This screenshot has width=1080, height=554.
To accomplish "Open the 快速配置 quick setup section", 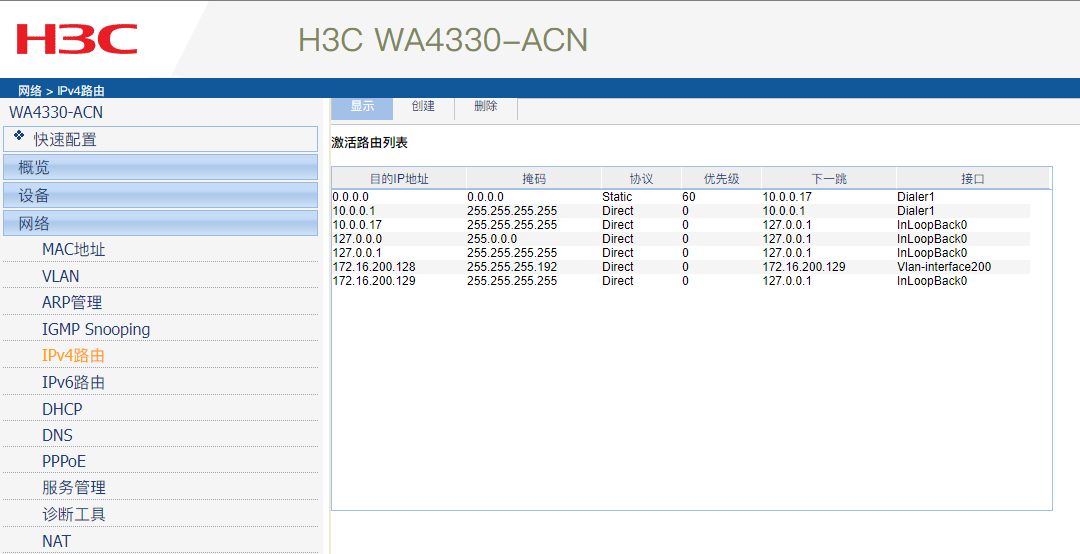I will point(160,139).
